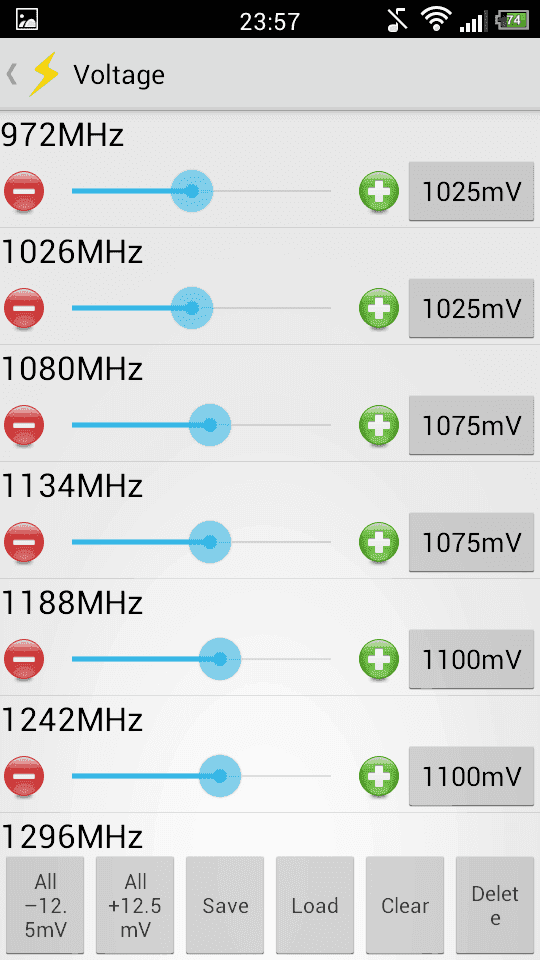Save the current voltage profile
540x960 pixels.
(x=225, y=906)
